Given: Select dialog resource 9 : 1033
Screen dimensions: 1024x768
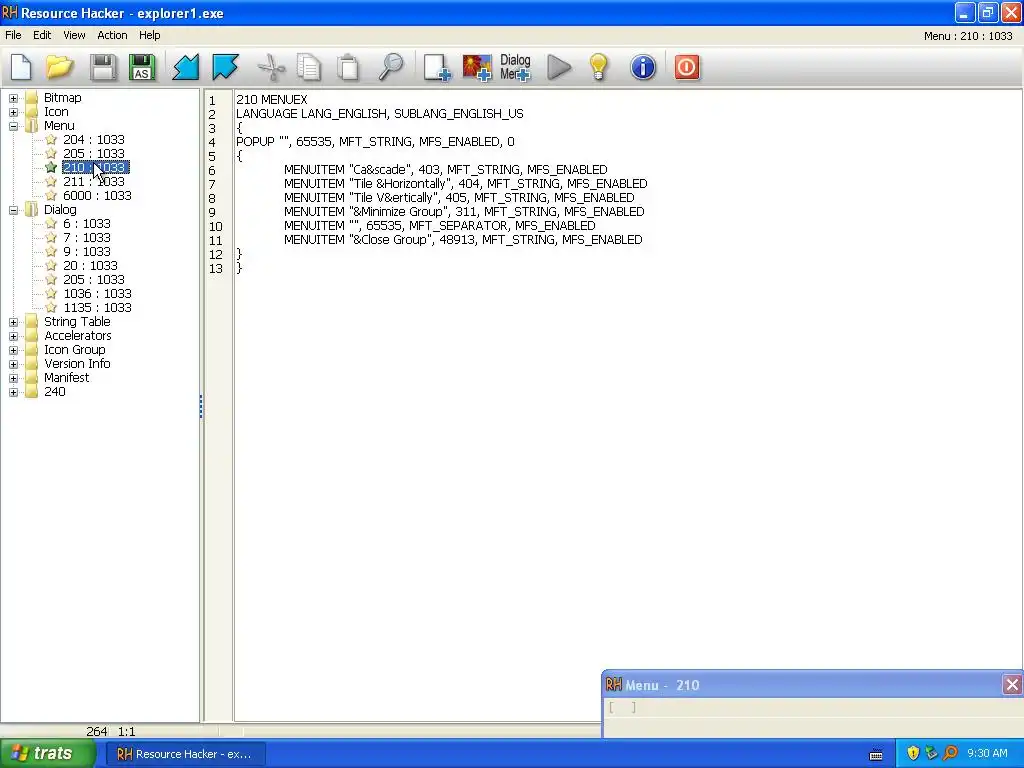Looking at the screenshot, I should pyautogui.click(x=87, y=251).
